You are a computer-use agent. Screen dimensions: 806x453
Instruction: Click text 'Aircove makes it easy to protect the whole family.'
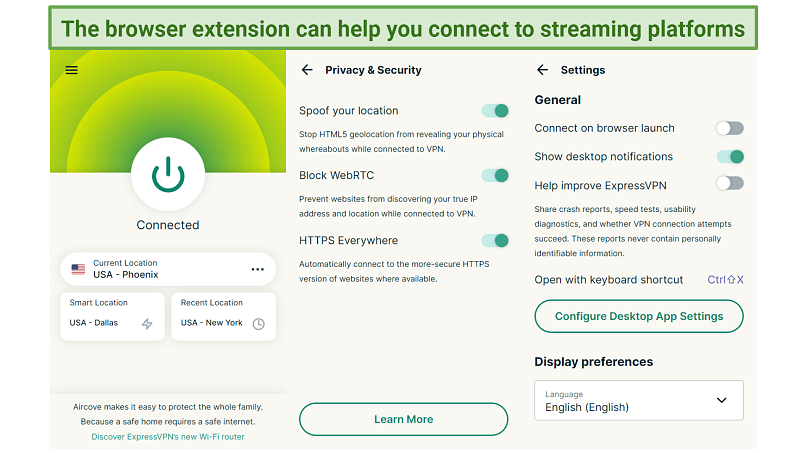click(x=168, y=407)
